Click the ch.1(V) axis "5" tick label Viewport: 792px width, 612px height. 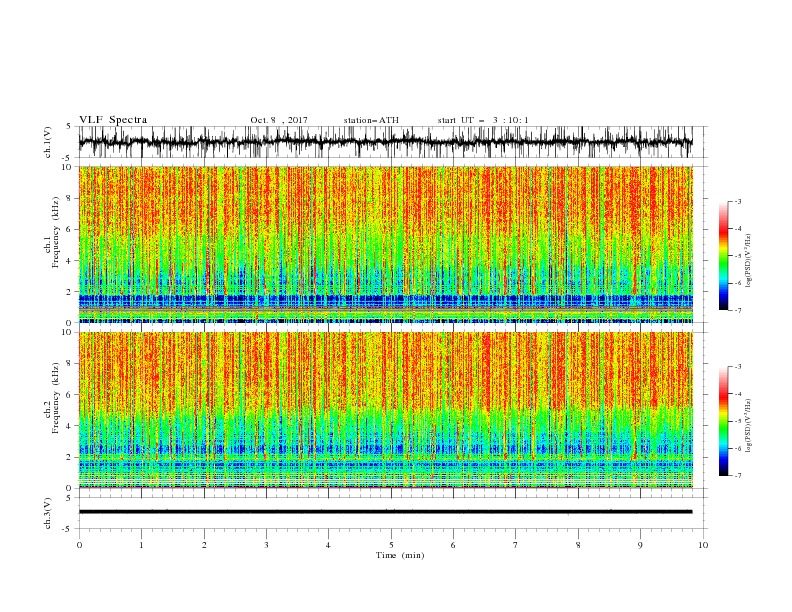69,127
